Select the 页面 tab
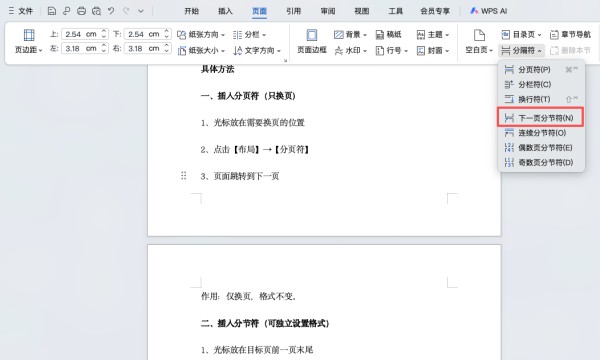Image resolution: width=600 pixels, height=360 pixels. click(259, 11)
